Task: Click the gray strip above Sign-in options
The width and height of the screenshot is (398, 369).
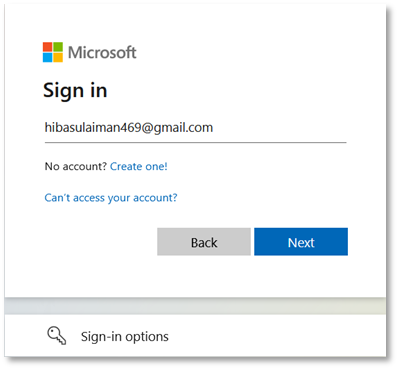Action: tap(195, 306)
